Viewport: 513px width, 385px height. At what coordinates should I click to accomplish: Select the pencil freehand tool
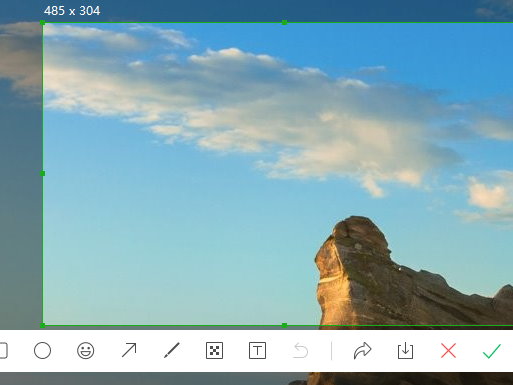[x=172, y=350]
